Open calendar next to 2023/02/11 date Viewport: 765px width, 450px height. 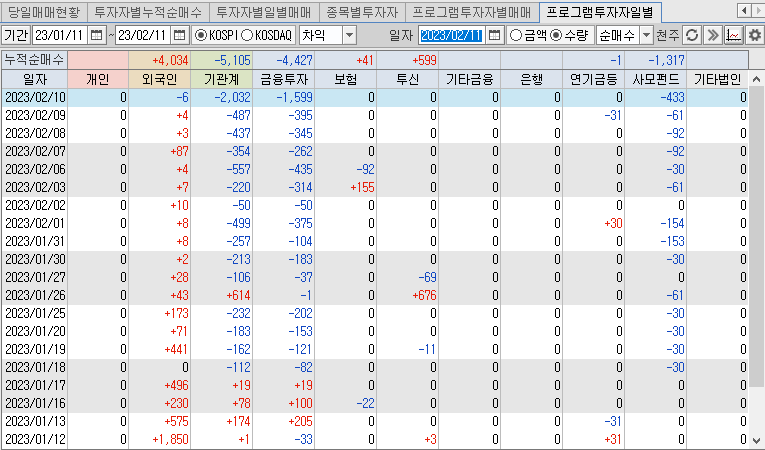pos(494,35)
